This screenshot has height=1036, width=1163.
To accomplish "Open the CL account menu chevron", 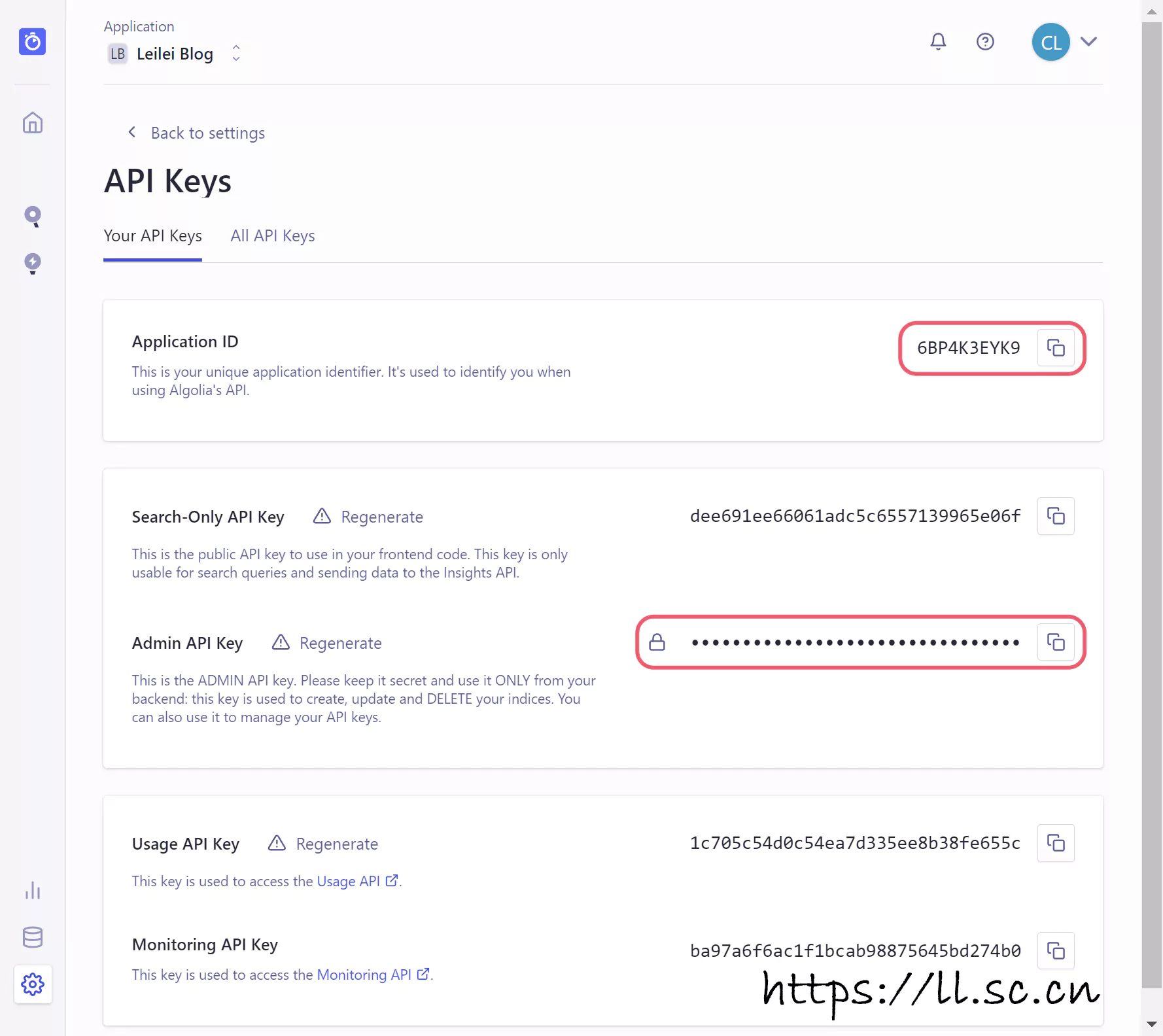I will click(1088, 42).
